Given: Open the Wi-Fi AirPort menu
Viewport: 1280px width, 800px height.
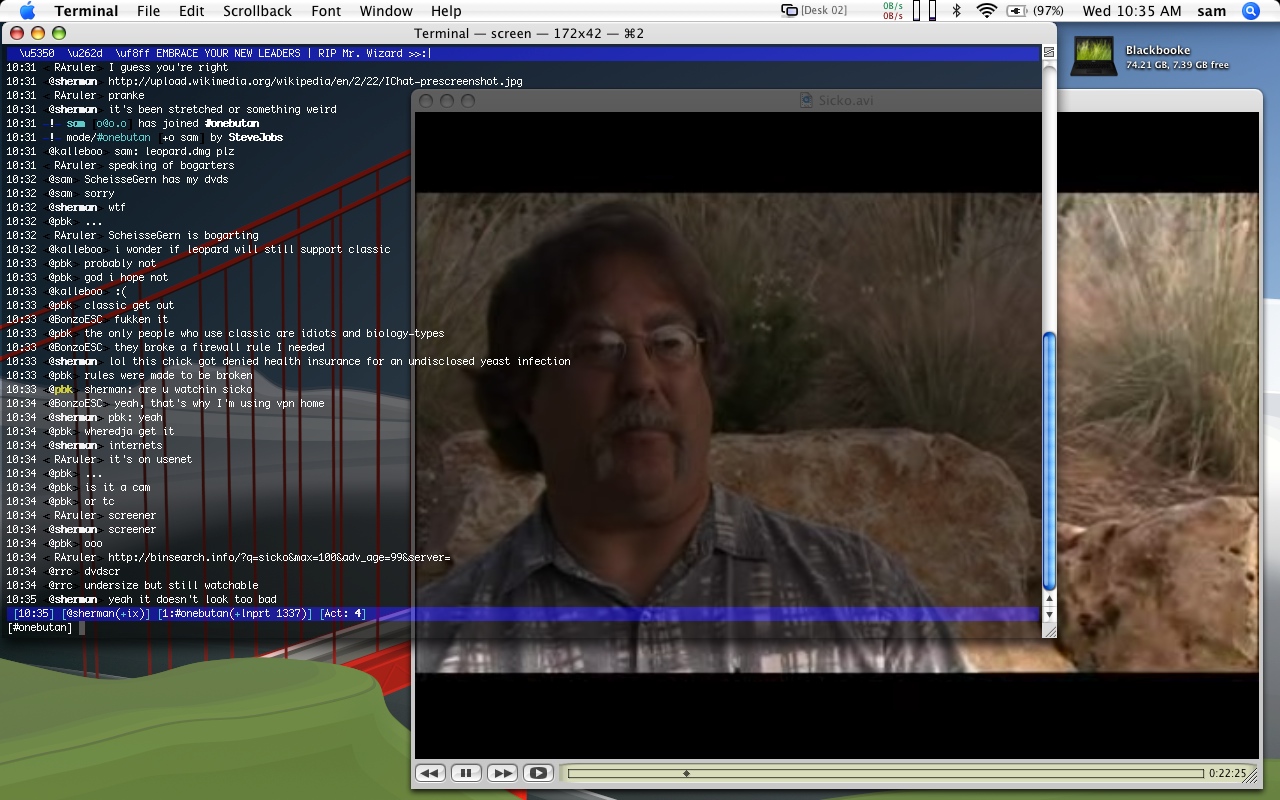Looking at the screenshot, I should tap(987, 11).
